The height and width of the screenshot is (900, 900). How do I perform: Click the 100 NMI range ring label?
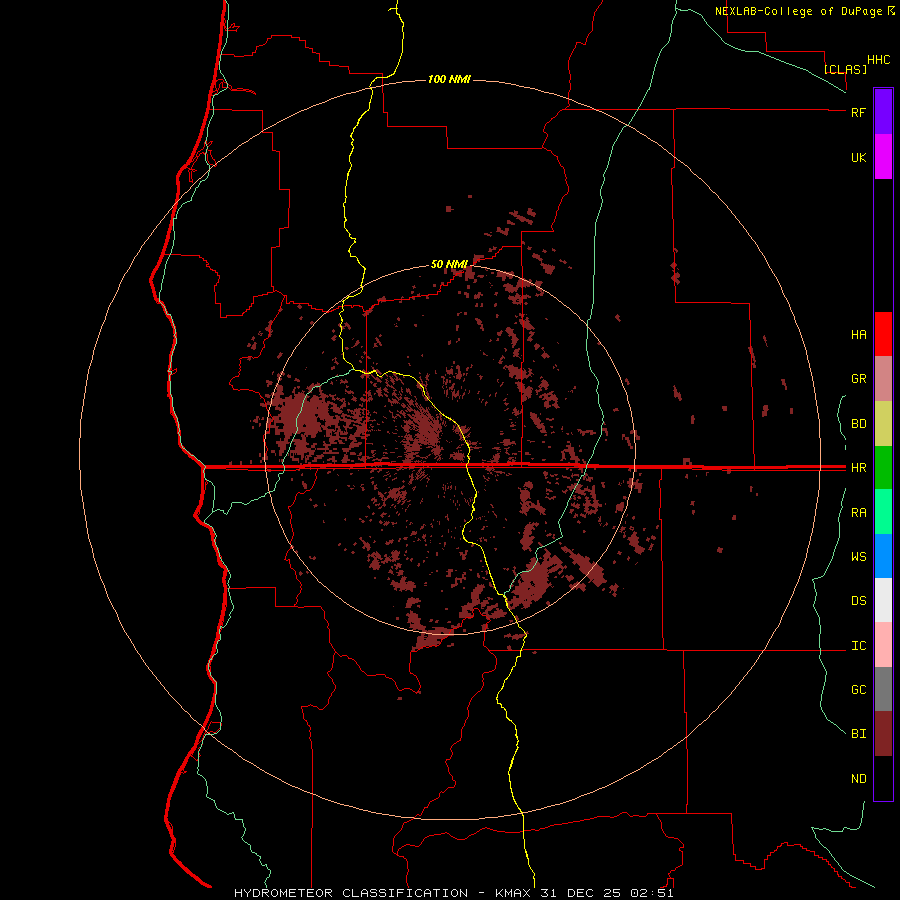(449, 79)
